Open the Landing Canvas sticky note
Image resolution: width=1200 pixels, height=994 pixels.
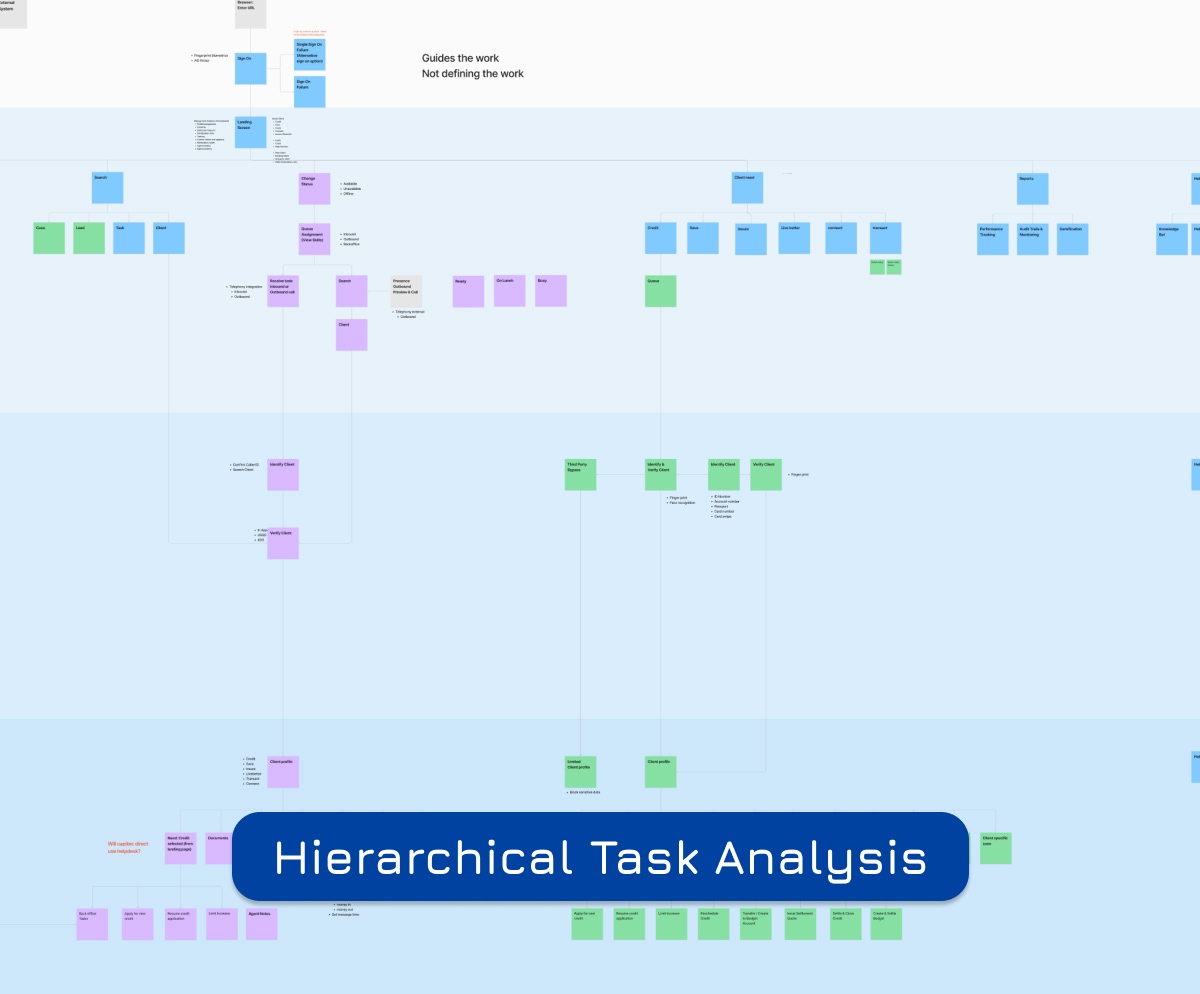click(250, 131)
